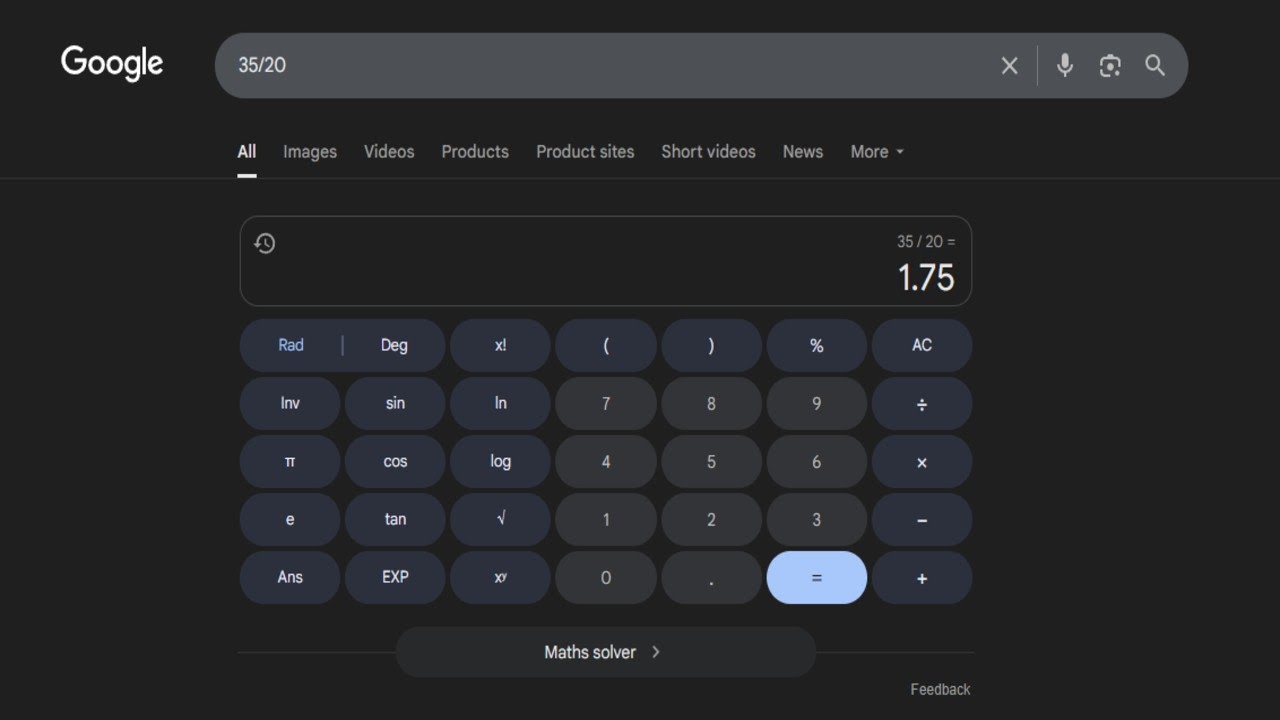The height and width of the screenshot is (720, 1280).
Task: Click the digit 5 key
Action: [x=711, y=461]
